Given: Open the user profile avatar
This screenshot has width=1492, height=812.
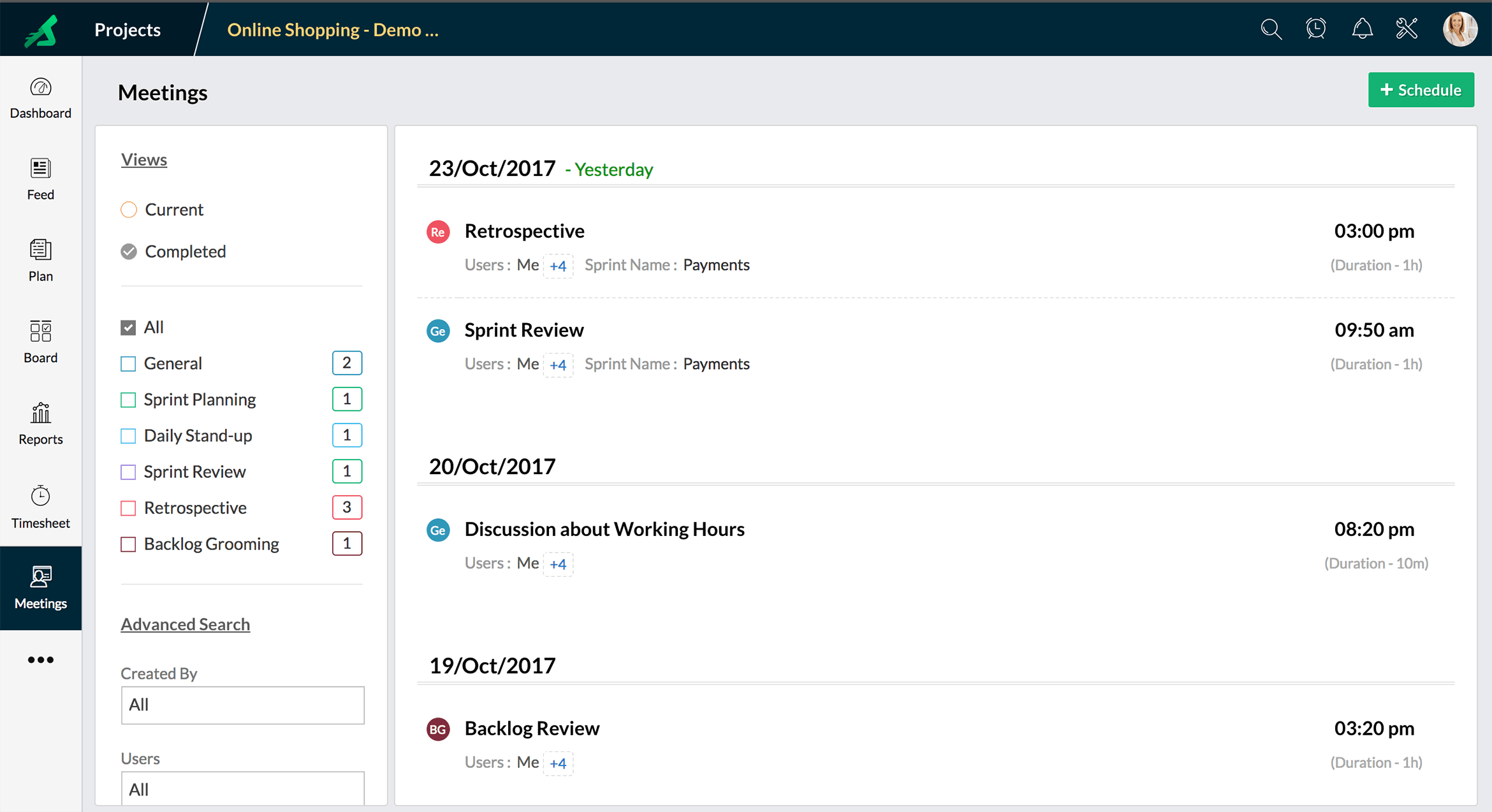Looking at the screenshot, I should click(x=1459, y=29).
